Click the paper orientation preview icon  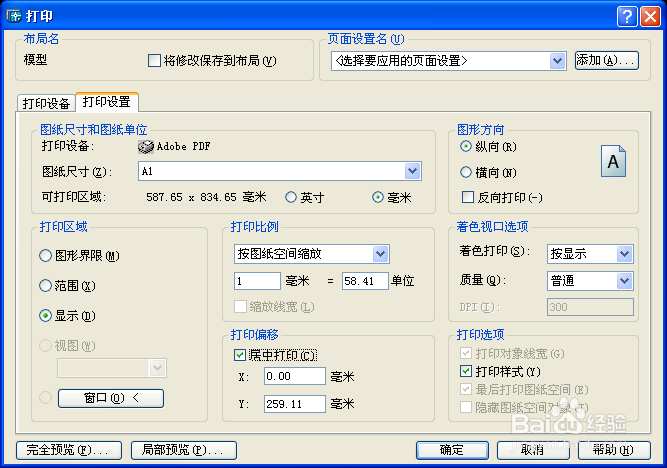(x=613, y=161)
